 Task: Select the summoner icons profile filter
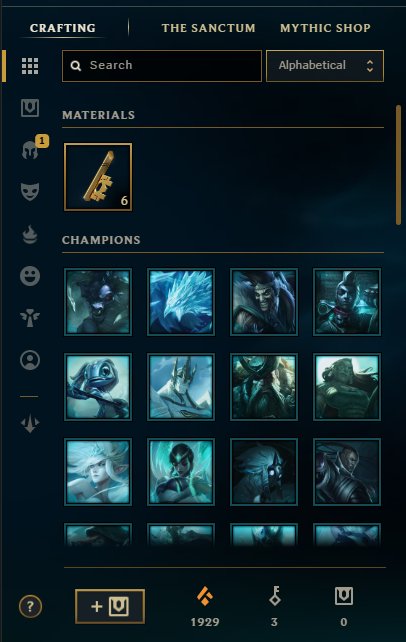[x=30, y=360]
